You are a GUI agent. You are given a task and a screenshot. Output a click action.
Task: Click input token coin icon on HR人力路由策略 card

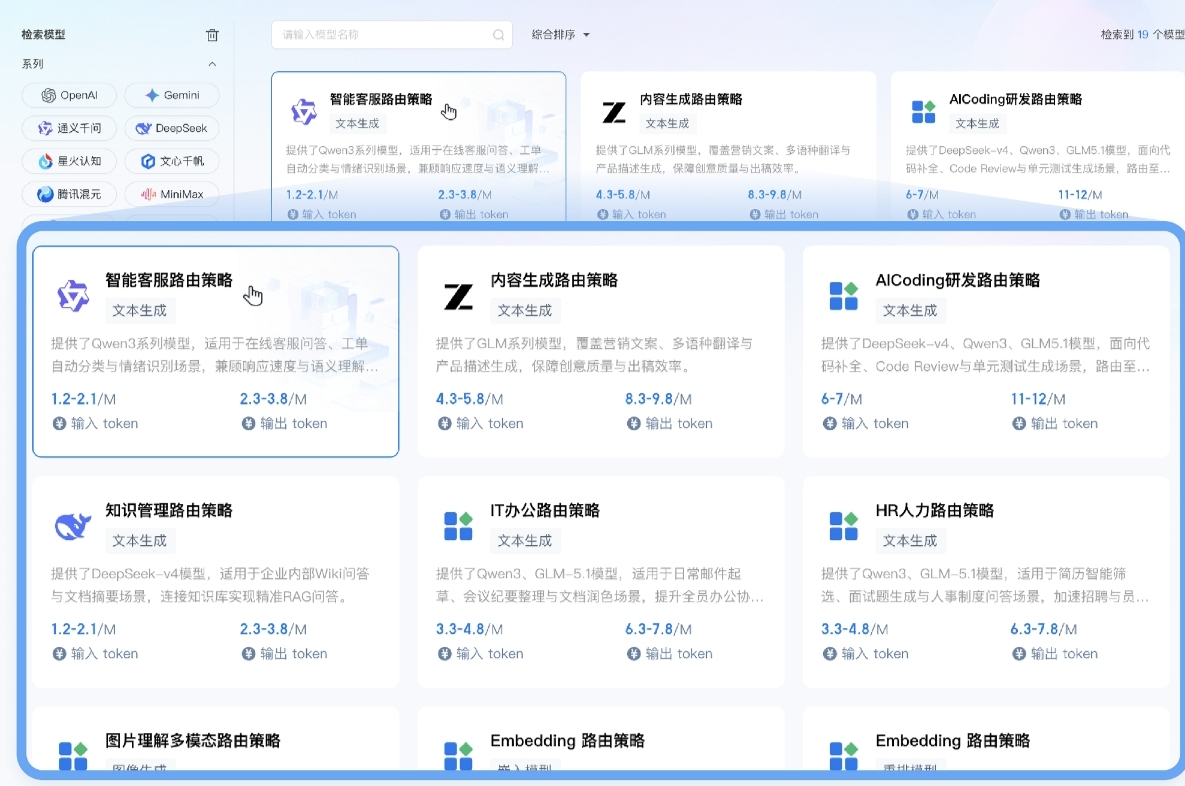(830, 654)
